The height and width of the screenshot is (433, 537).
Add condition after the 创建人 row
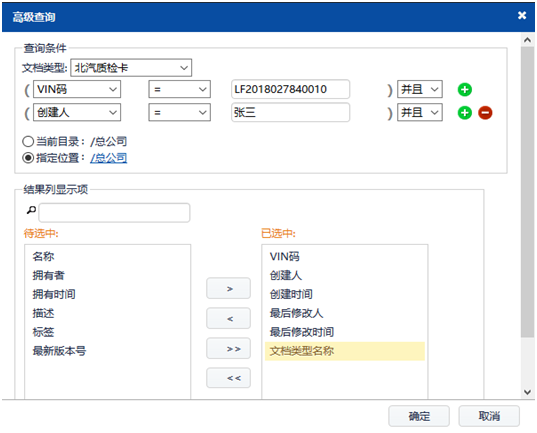pyautogui.click(x=464, y=113)
